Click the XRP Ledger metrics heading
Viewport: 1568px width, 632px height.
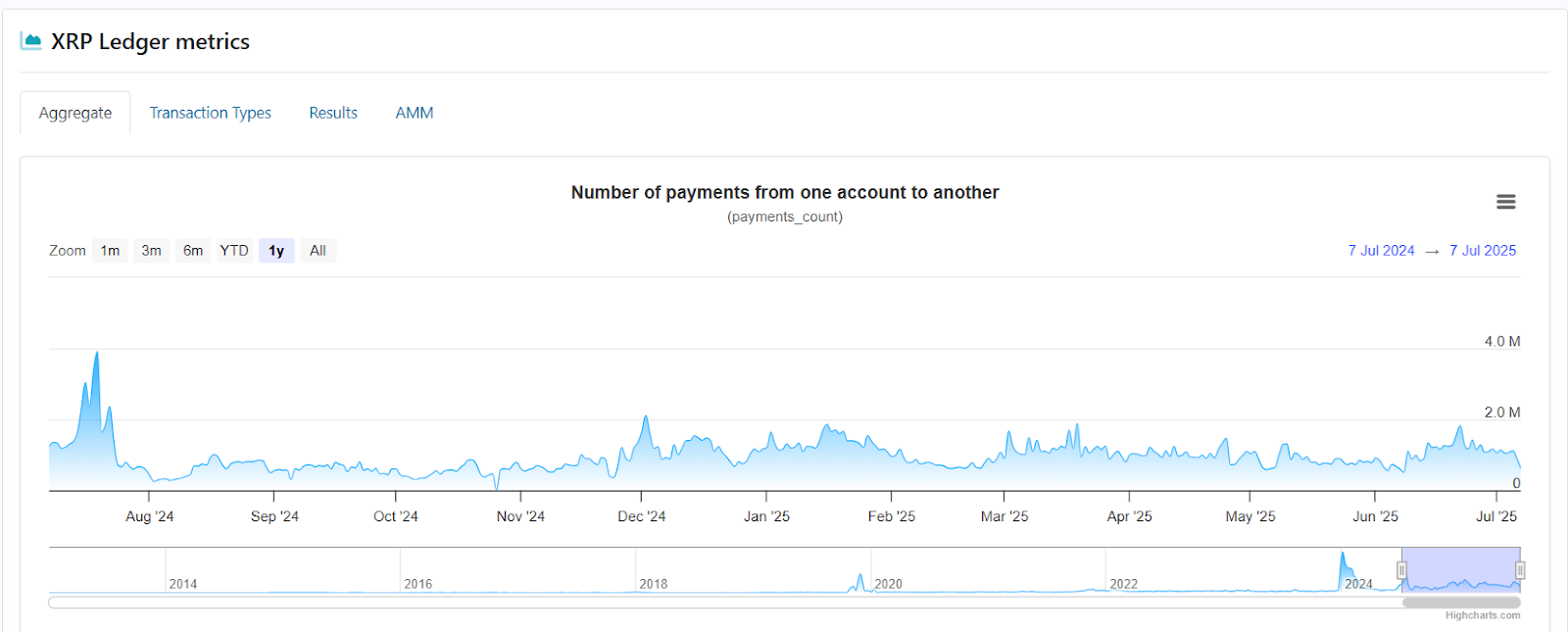tap(150, 41)
